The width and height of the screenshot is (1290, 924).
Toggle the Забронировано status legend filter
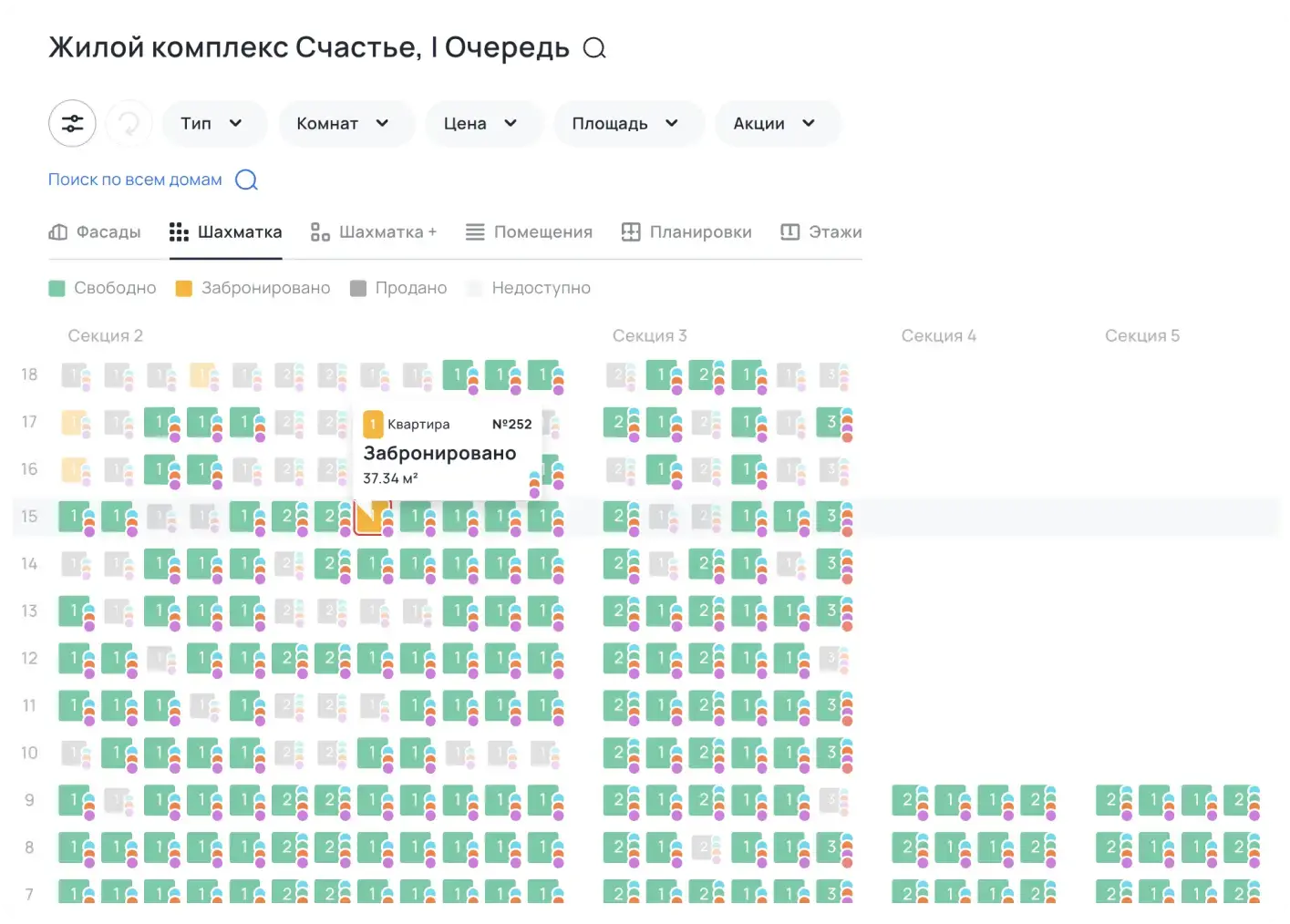[x=253, y=288]
